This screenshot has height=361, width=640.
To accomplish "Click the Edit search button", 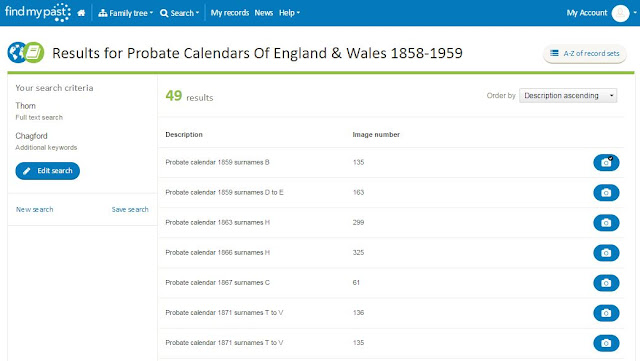I will click(48, 171).
